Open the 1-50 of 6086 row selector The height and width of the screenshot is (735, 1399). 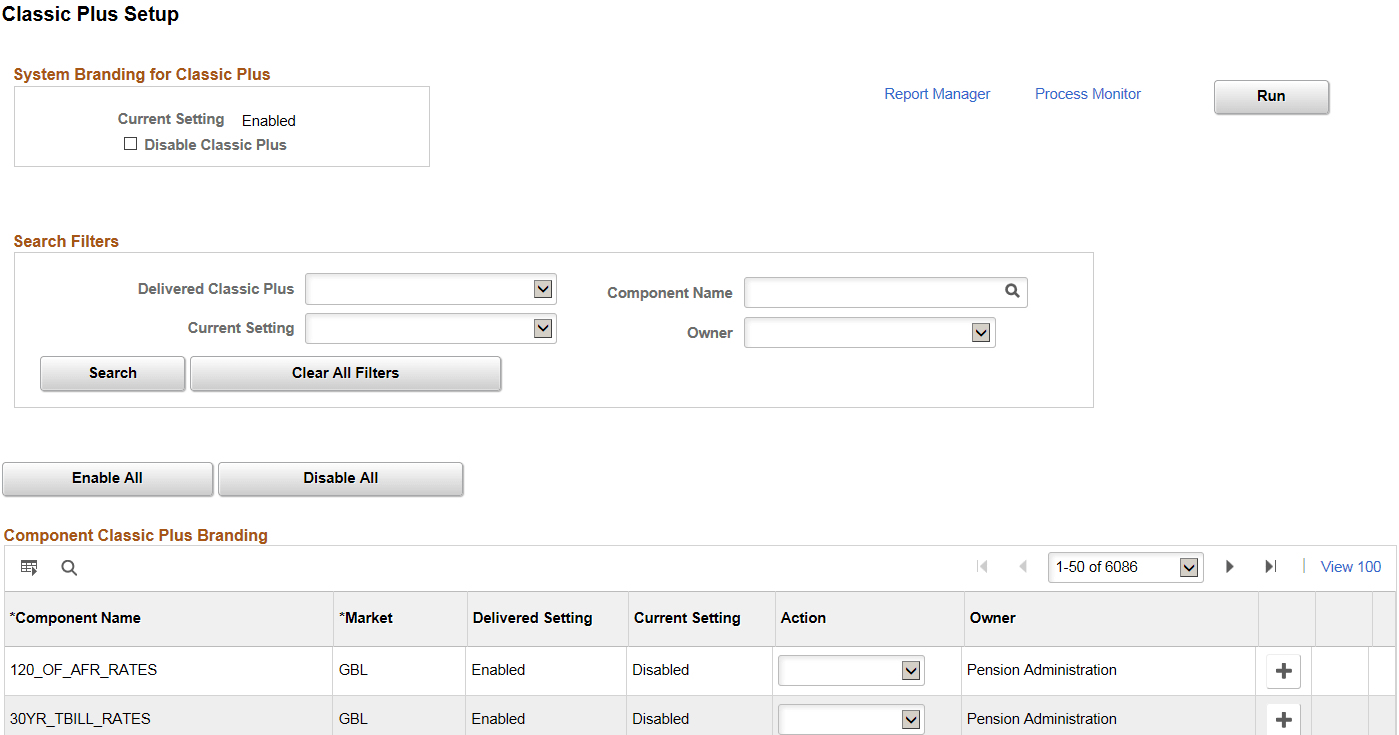point(1125,566)
